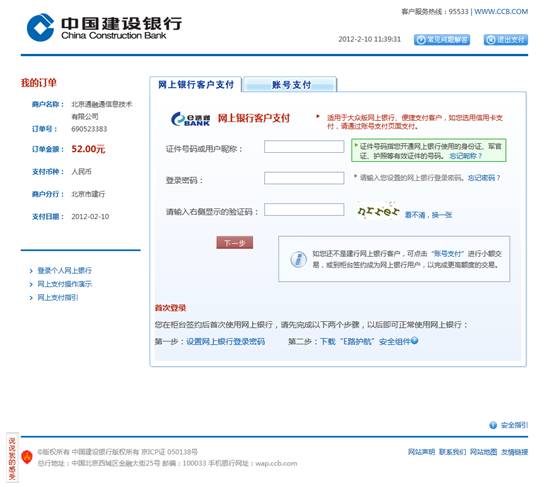Open 网站声明 footer link

click(421, 452)
